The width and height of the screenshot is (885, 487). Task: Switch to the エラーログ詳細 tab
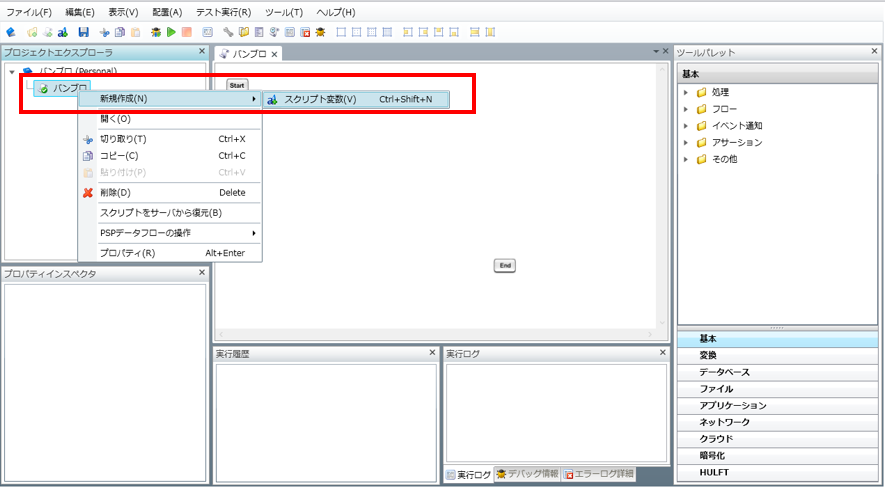[597, 474]
